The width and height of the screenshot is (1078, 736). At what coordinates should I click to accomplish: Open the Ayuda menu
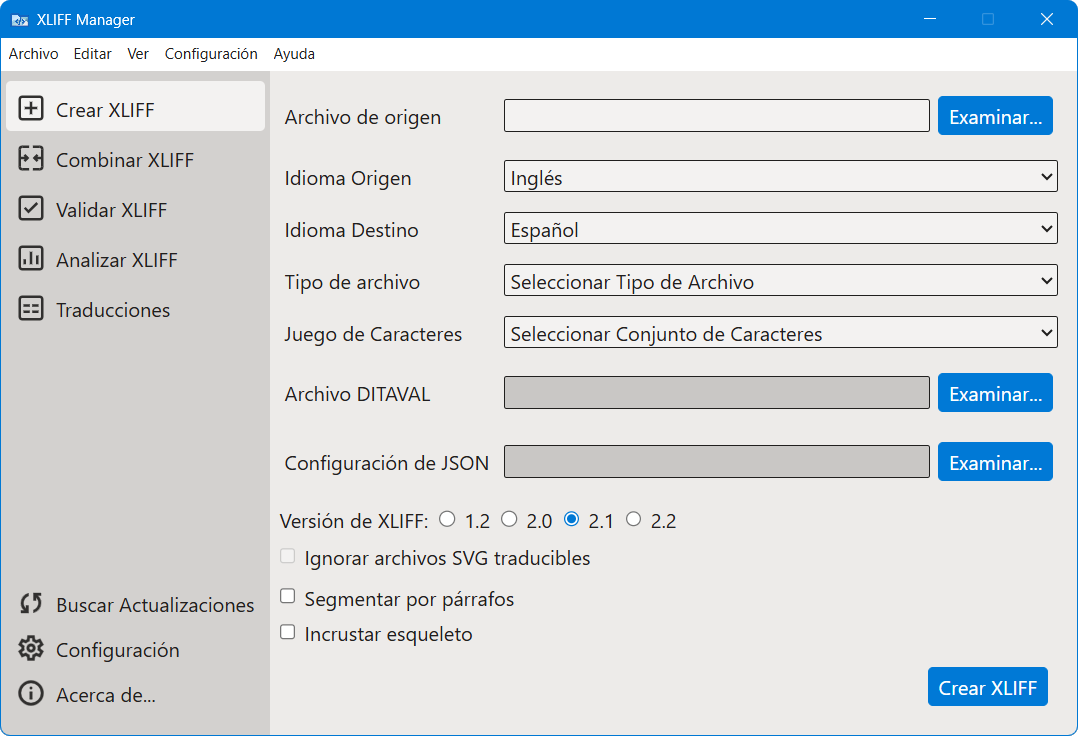[294, 54]
